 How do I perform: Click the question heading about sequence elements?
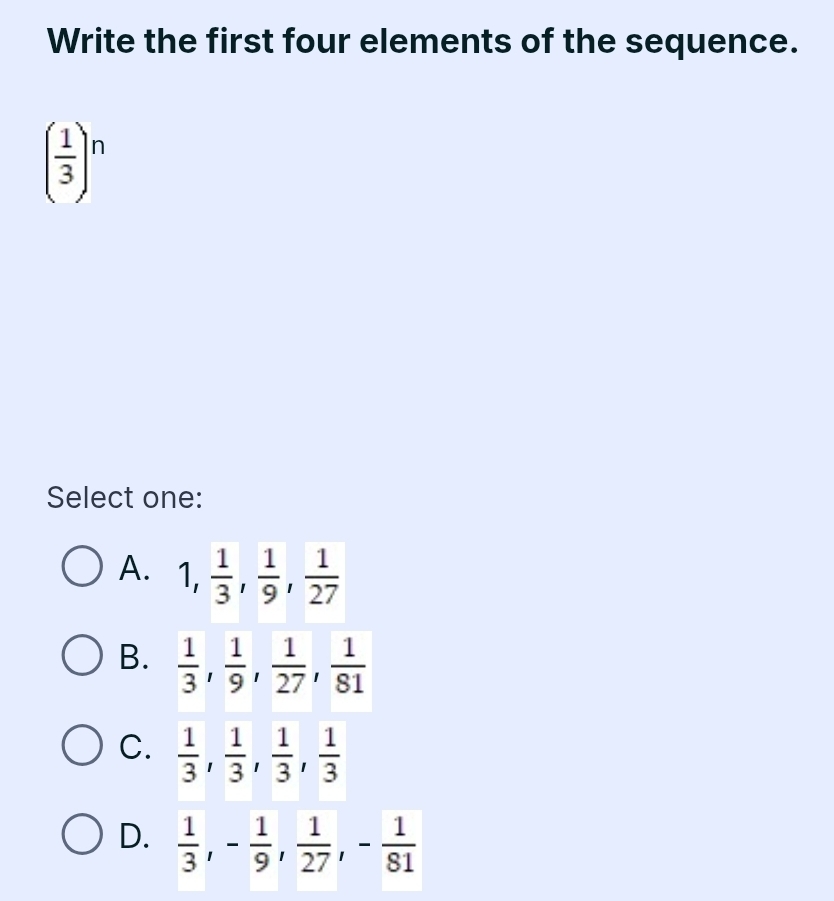coord(422,42)
